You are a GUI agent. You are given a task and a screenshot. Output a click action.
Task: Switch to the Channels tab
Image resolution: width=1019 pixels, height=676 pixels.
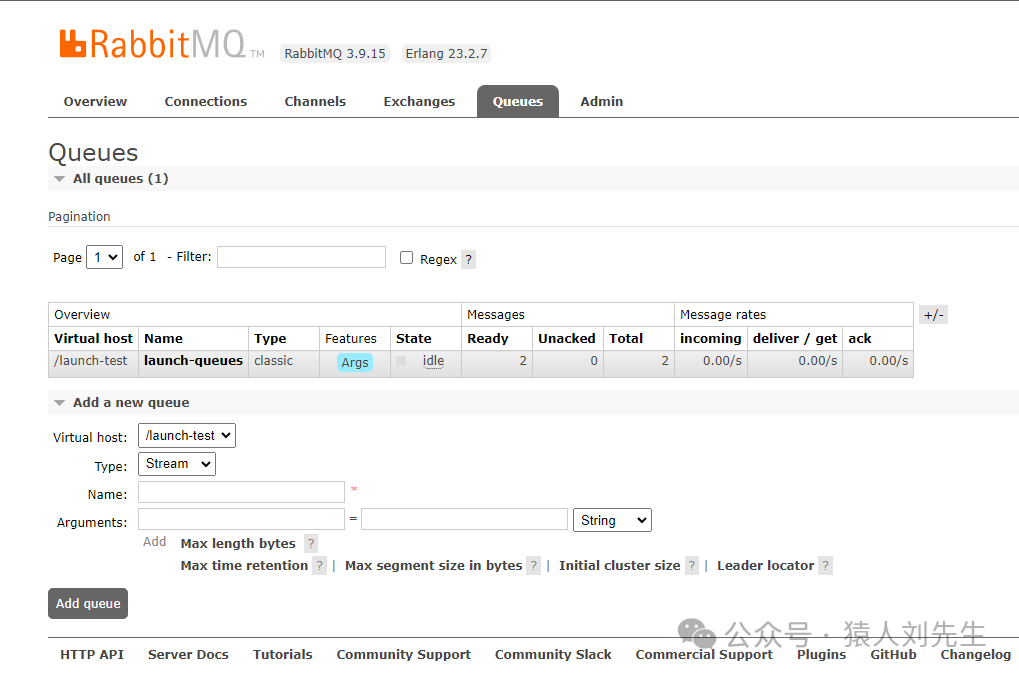click(x=315, y=101)
